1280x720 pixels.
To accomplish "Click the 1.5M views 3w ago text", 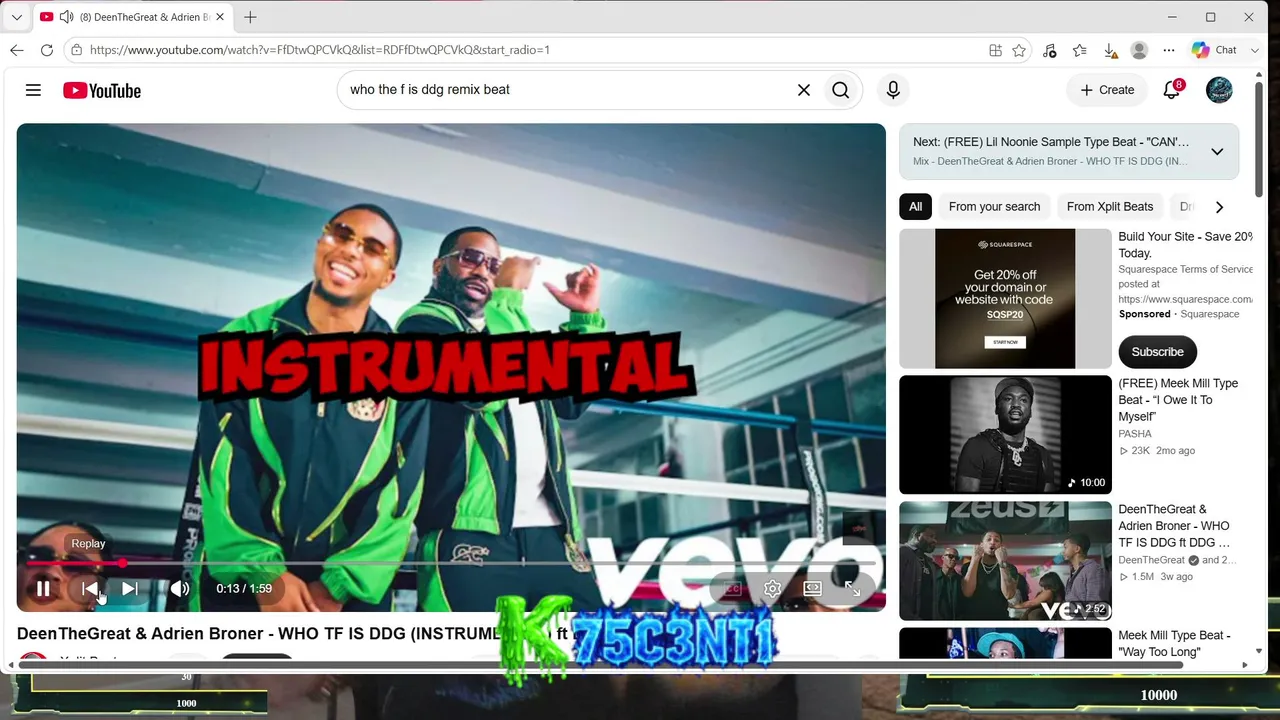I will tap(1155, 577).
